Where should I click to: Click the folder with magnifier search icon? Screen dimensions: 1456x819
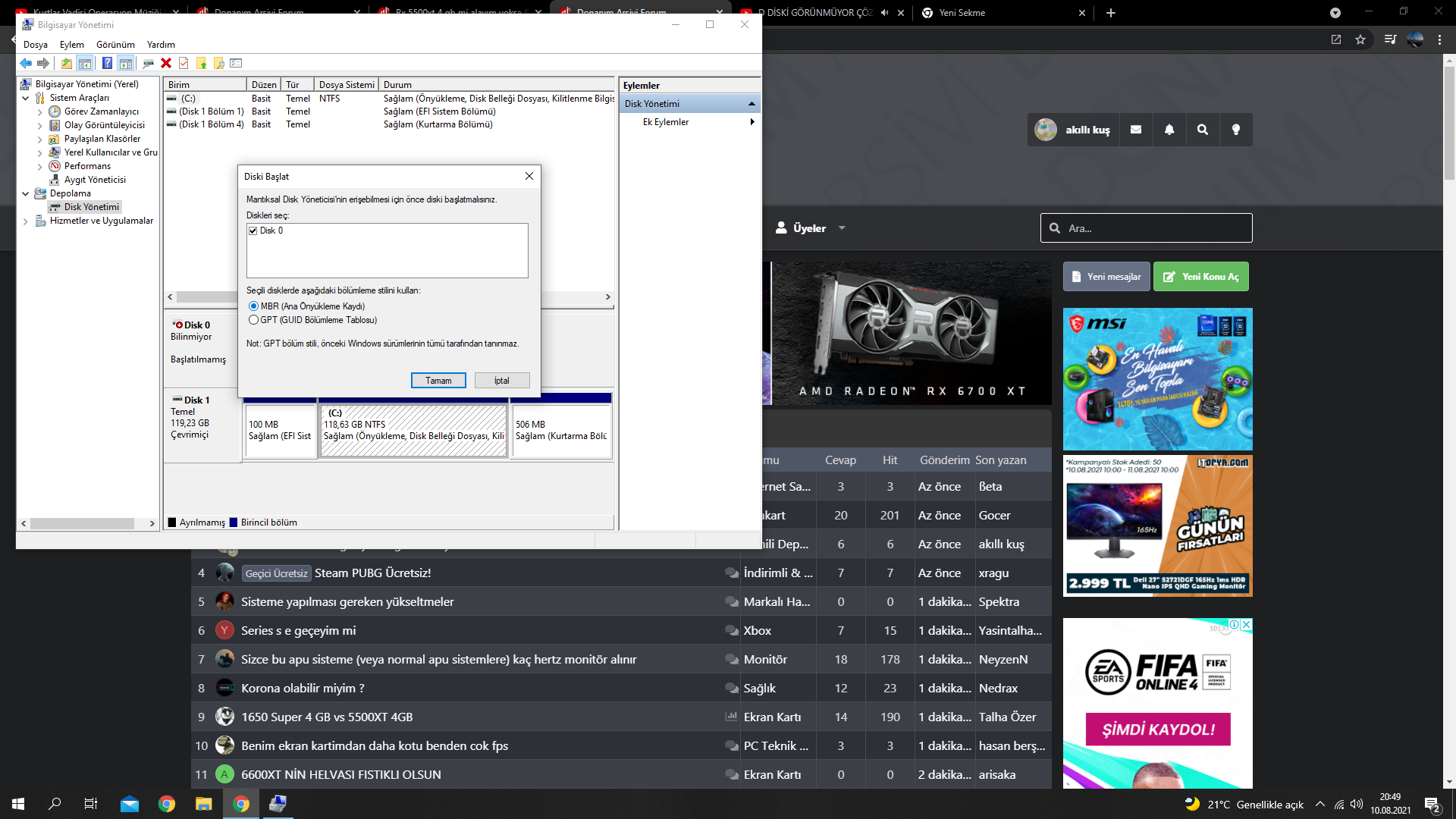pyautogui.click(x=219, y=64)
